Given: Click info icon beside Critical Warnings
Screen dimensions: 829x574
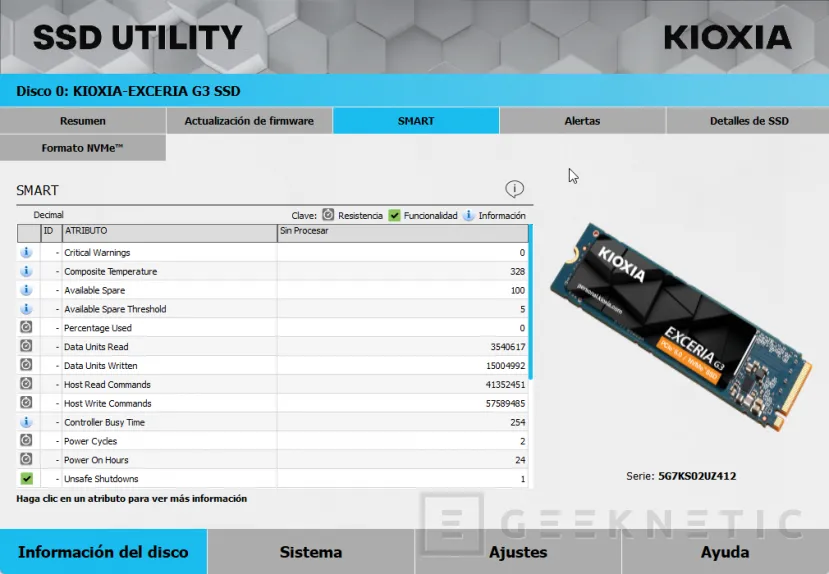Looking at the screenshot, I should 26,252.
